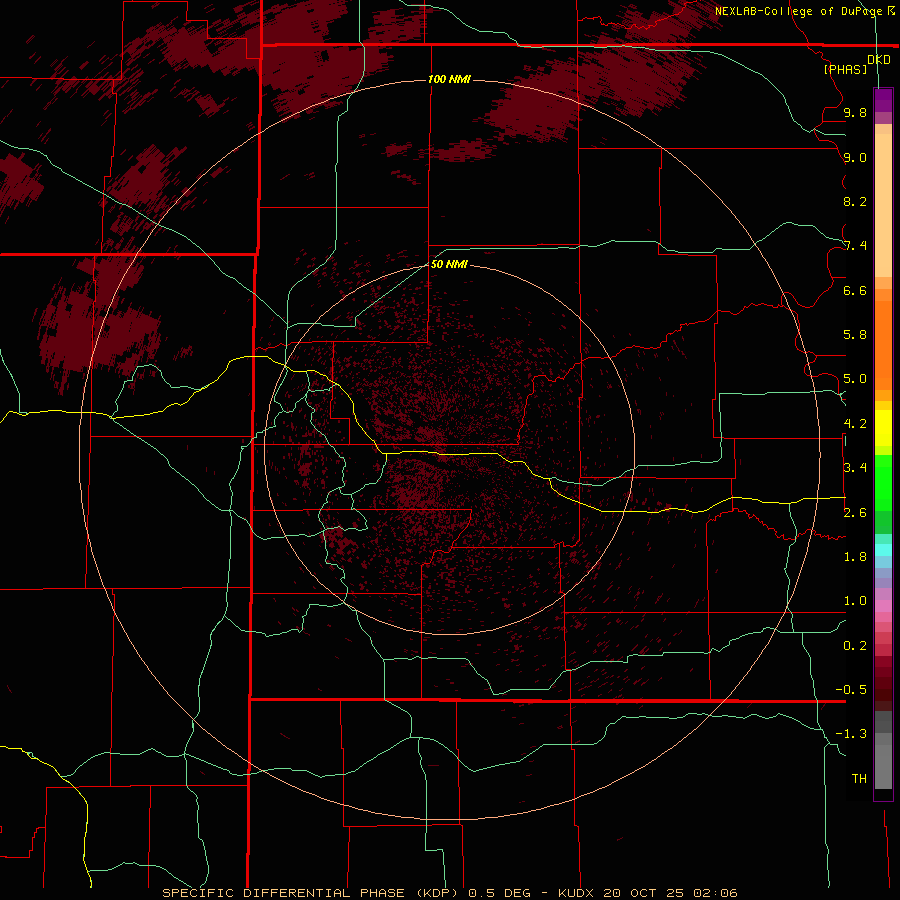Click the KUDX radar site identifier
Image resolution: width=900 pixels, height=900 pixels.
pos(577,893)
